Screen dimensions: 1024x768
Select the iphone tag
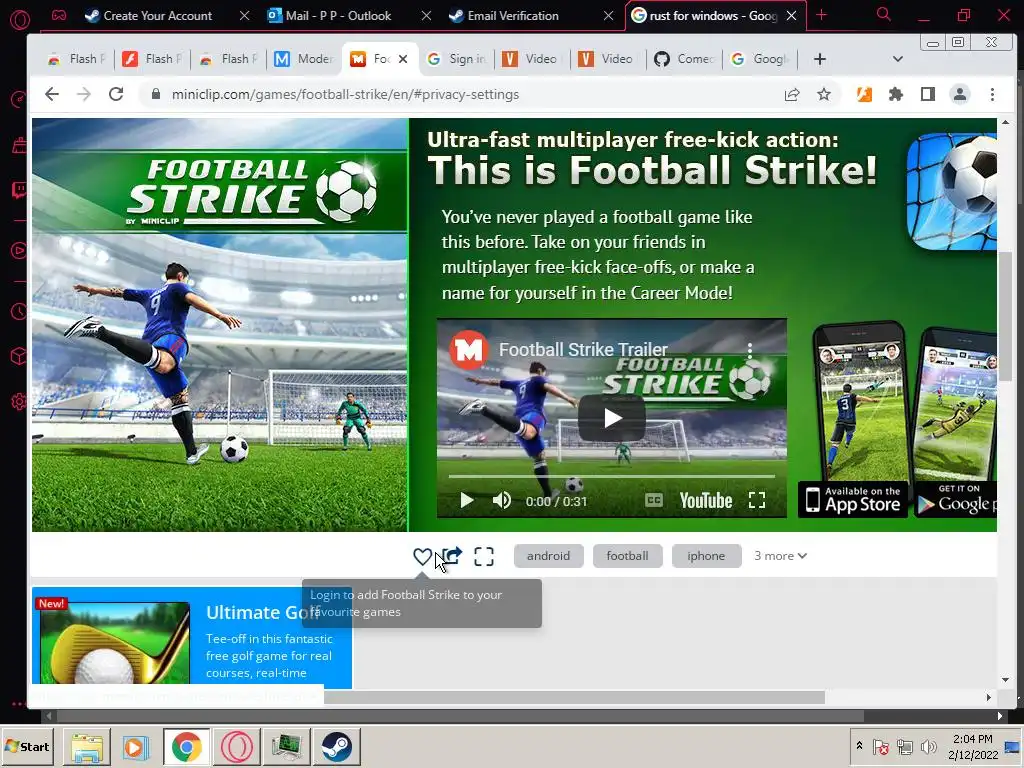click(x=706, y=556)
